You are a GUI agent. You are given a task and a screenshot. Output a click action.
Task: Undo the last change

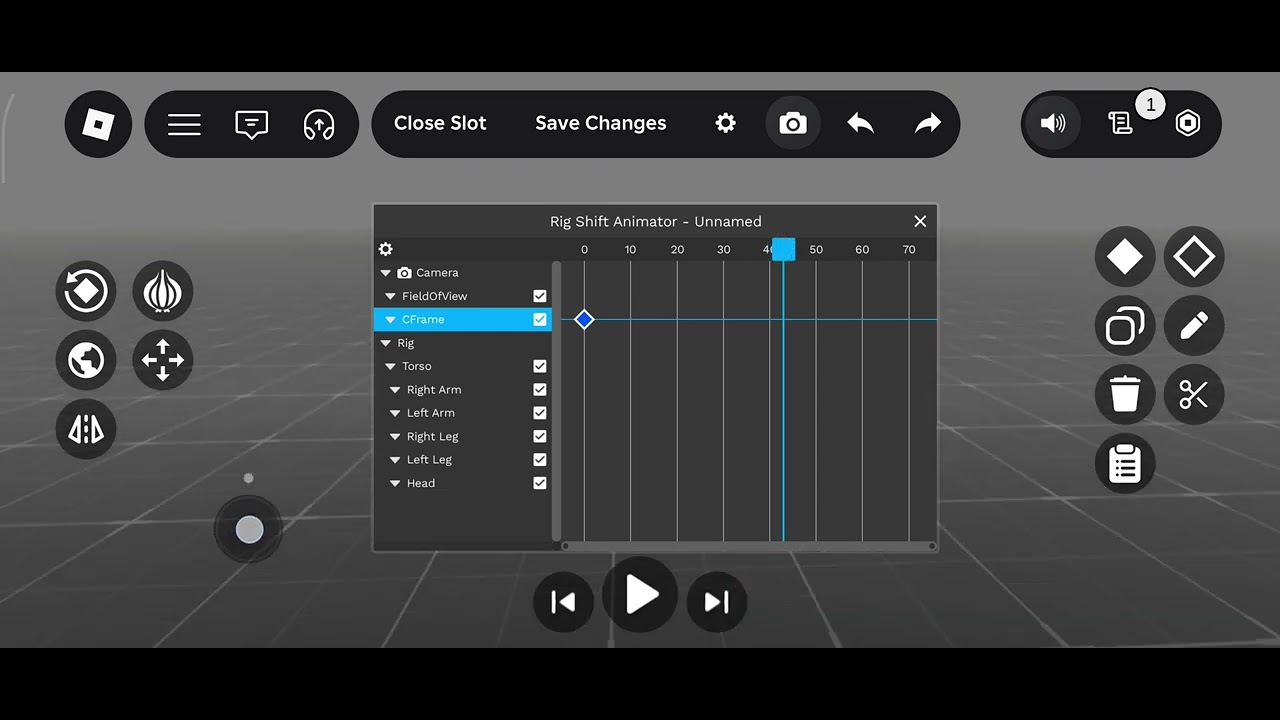(860, 123)
